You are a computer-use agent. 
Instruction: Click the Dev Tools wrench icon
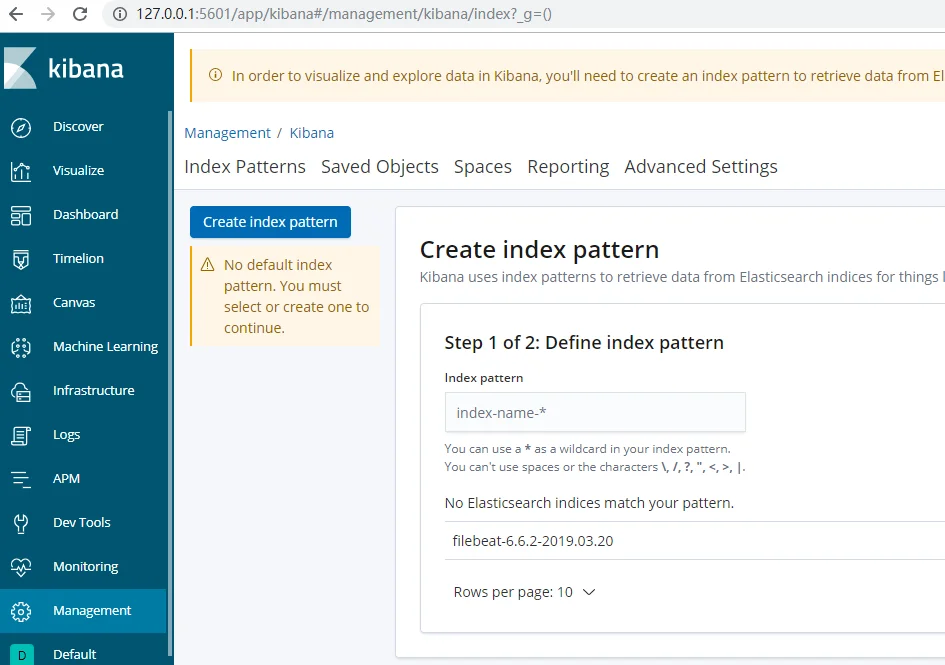21,523
